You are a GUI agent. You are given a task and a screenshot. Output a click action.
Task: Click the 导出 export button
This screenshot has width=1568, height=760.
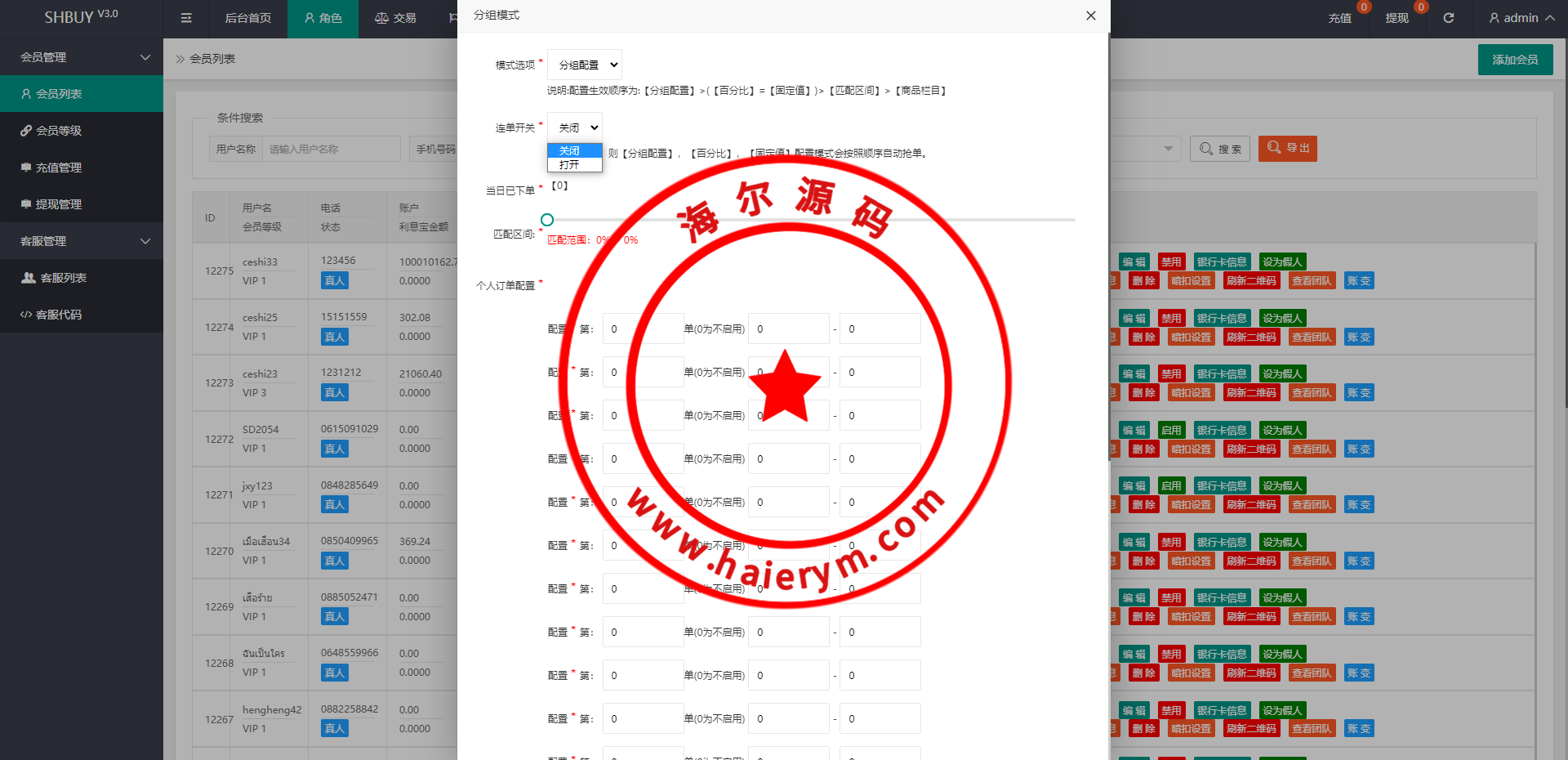point(1287,148)
